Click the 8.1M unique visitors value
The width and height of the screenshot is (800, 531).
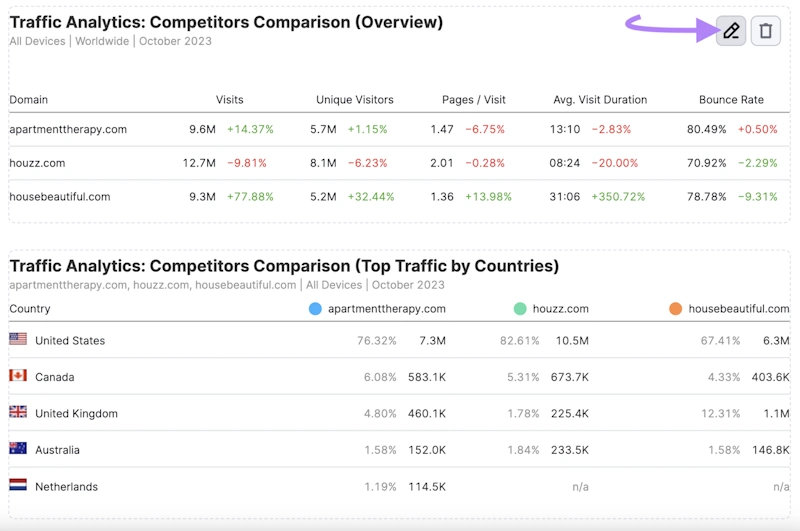point(323,163)
